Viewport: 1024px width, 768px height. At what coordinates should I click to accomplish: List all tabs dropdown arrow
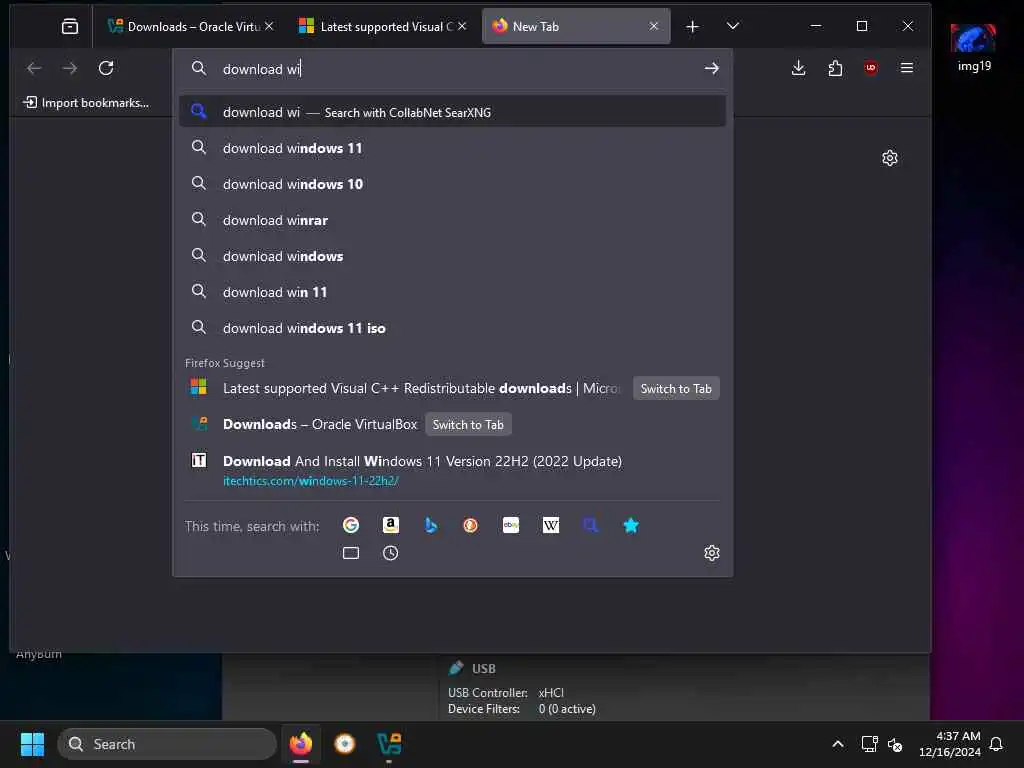[x=733, y=26]
